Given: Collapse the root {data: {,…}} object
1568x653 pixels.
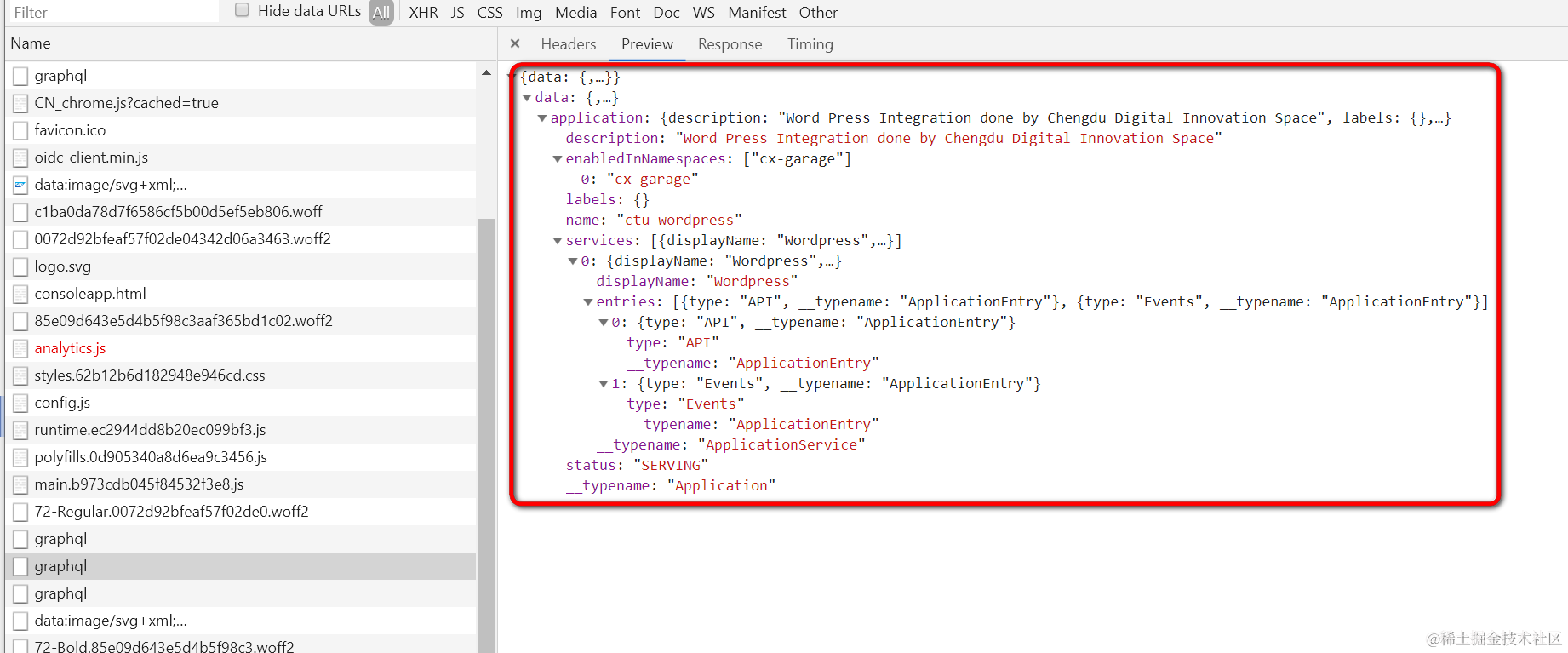Looking at the screenshot, I should [x=512, y=77].
